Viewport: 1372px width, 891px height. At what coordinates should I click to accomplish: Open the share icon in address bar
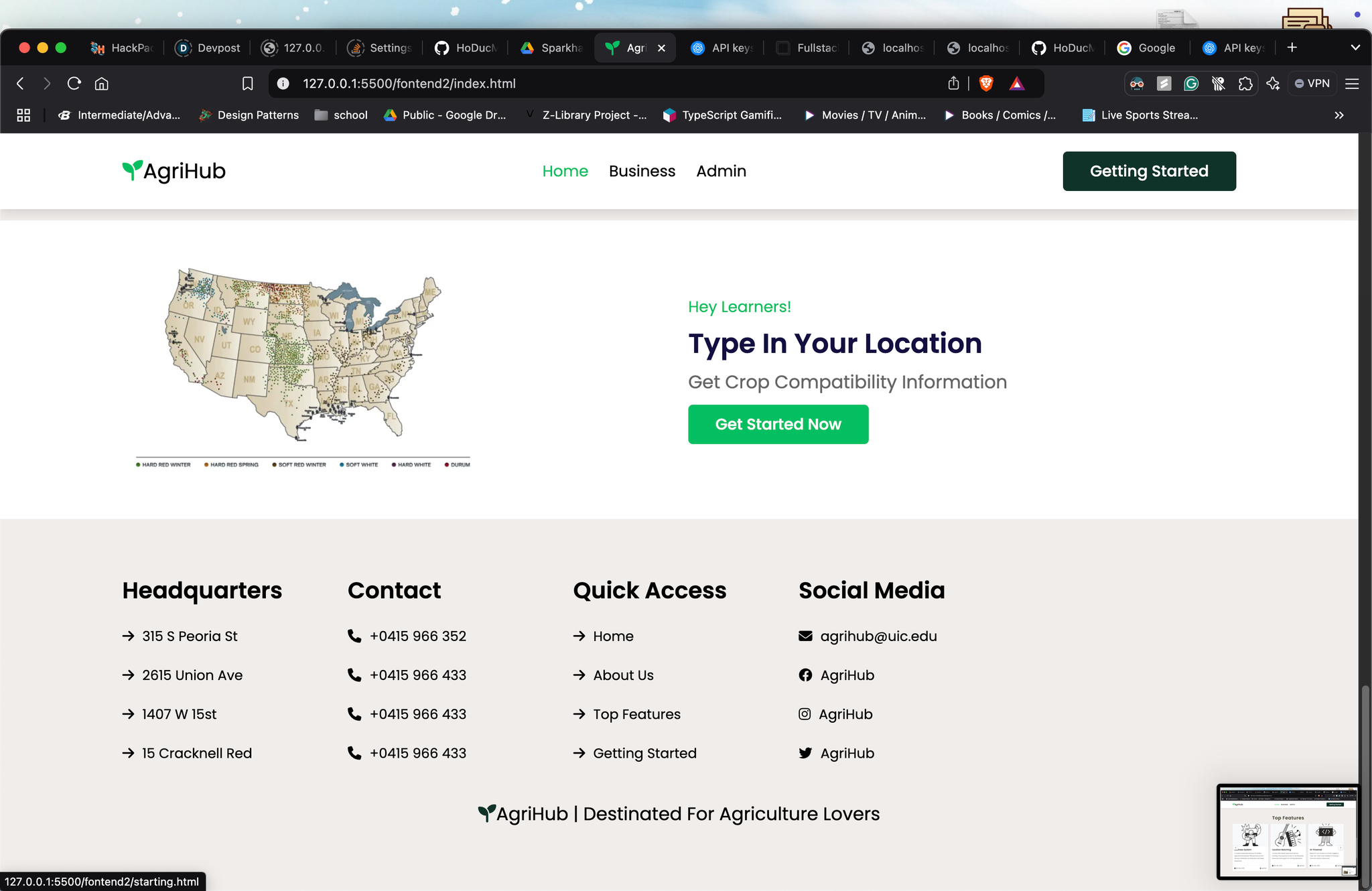tap(953, 83)
